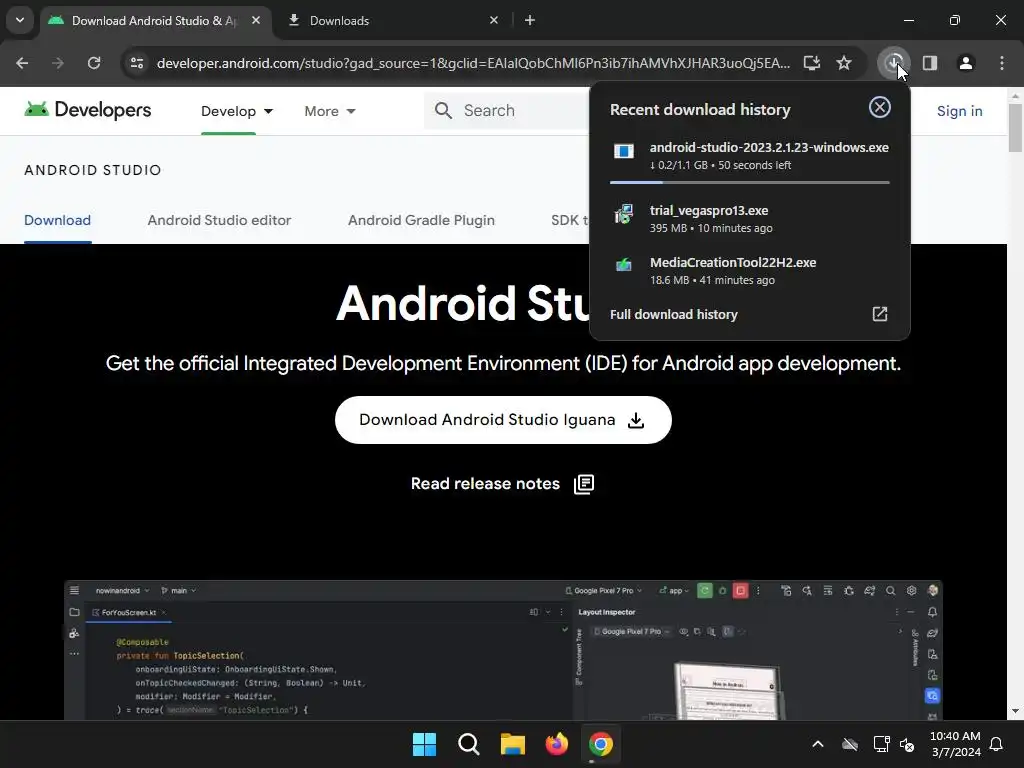Screen dimensions: 1024x768
Task: Click Chrome icon in the taskbar
Action: (x=601, y=744)
